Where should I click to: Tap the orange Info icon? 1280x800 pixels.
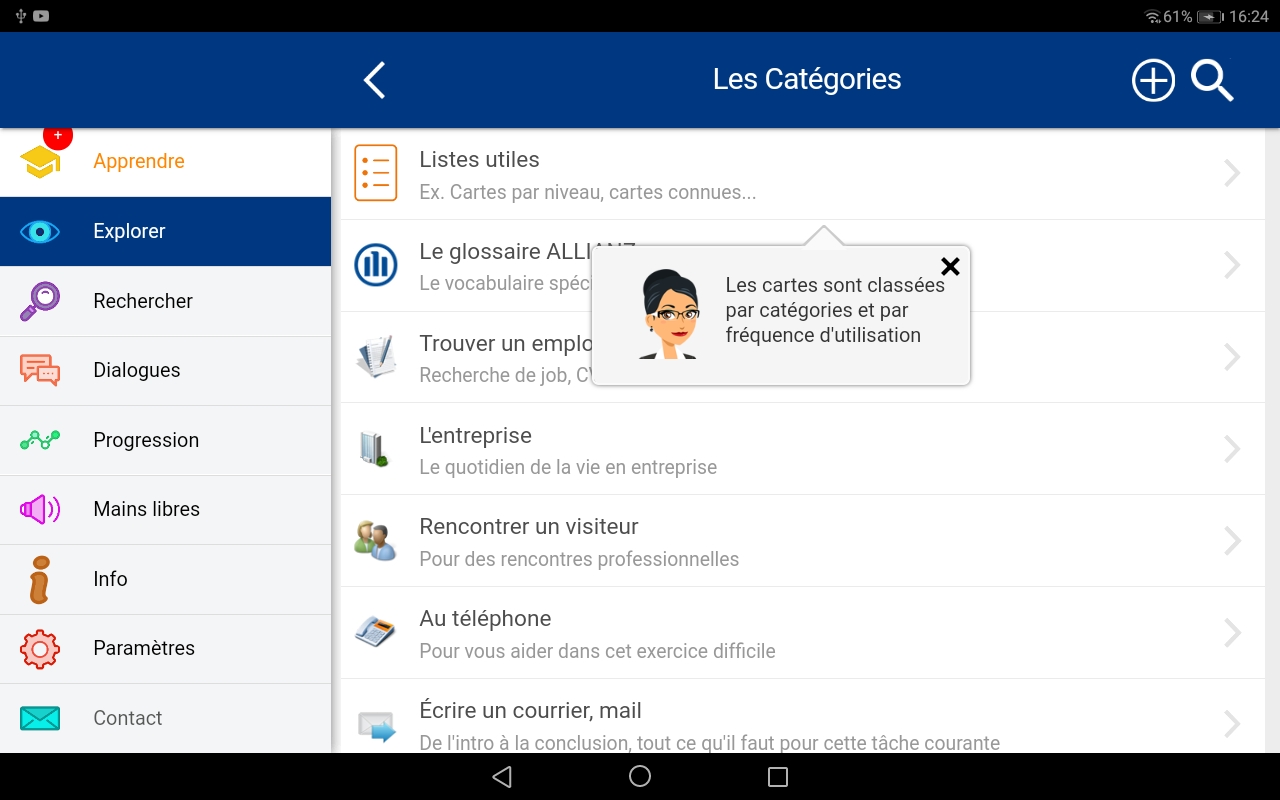pos(39,579)
